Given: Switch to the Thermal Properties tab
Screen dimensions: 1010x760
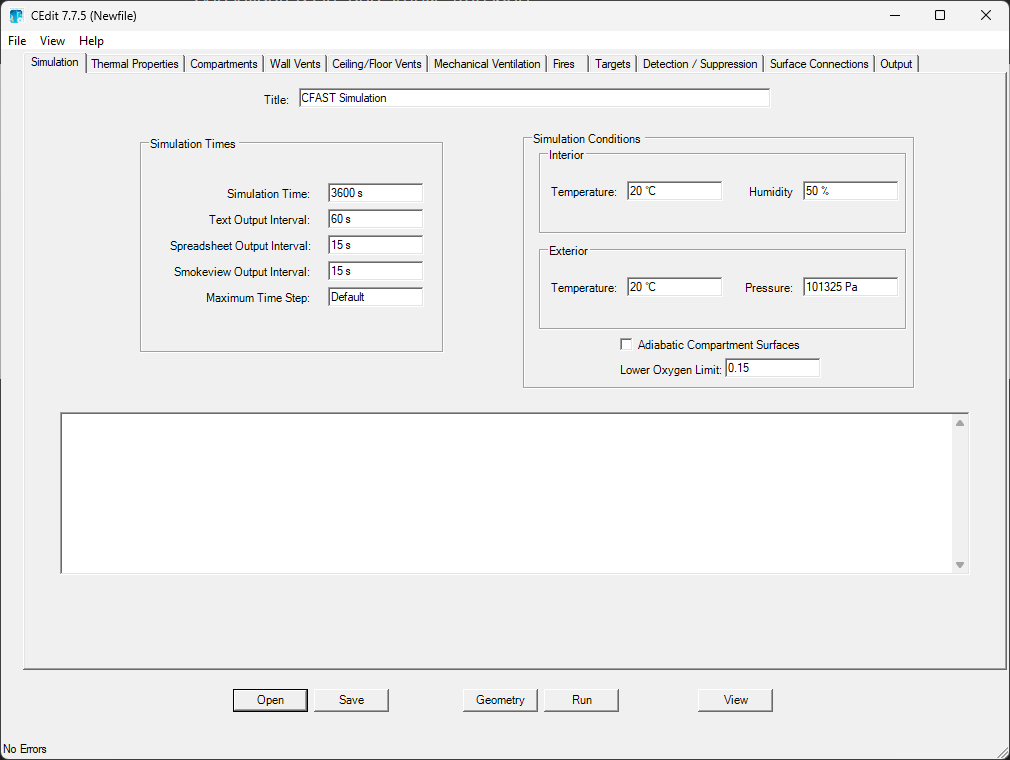Looking at the screenshot, I should click(x=135, y=64).
